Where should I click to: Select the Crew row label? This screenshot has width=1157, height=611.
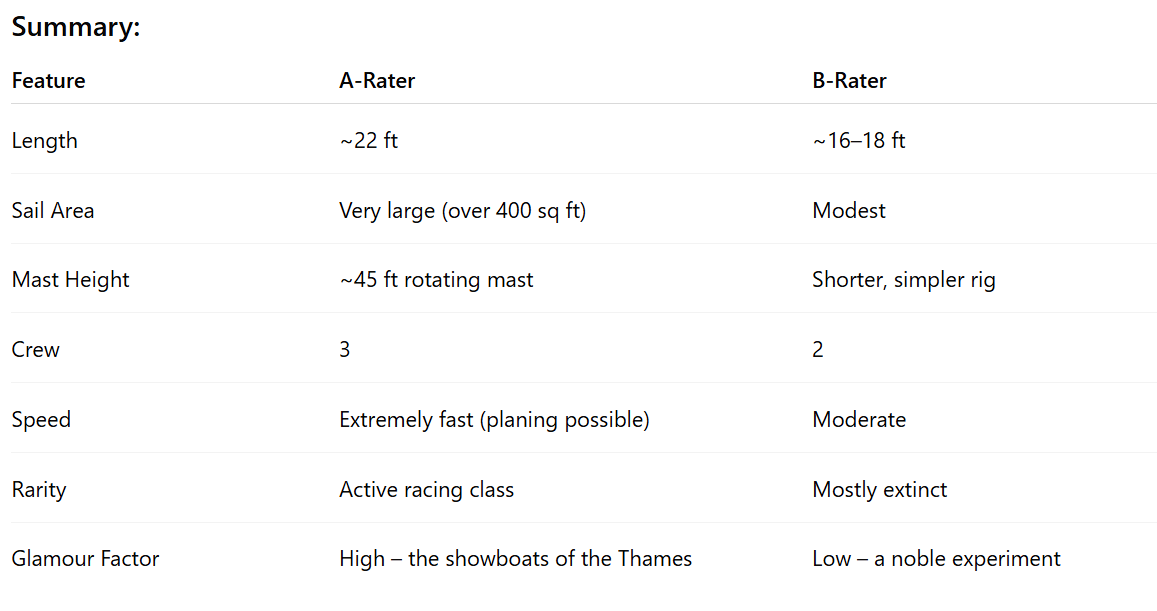(36, 350)
